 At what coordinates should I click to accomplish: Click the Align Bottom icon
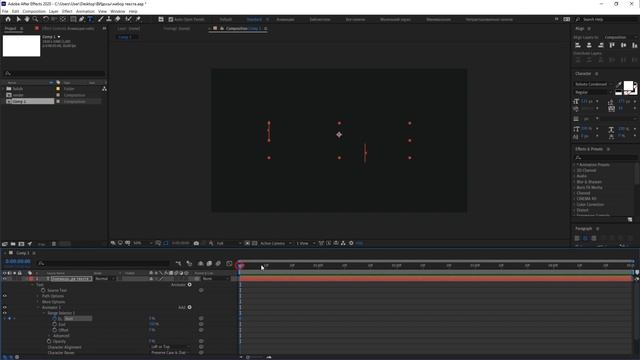point(635,45)
